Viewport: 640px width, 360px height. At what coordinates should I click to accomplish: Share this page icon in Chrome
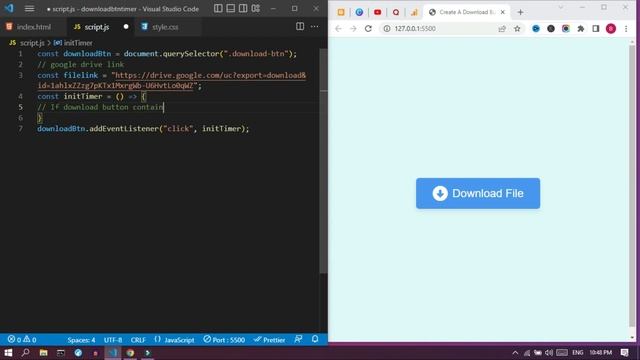click(502, 29)
